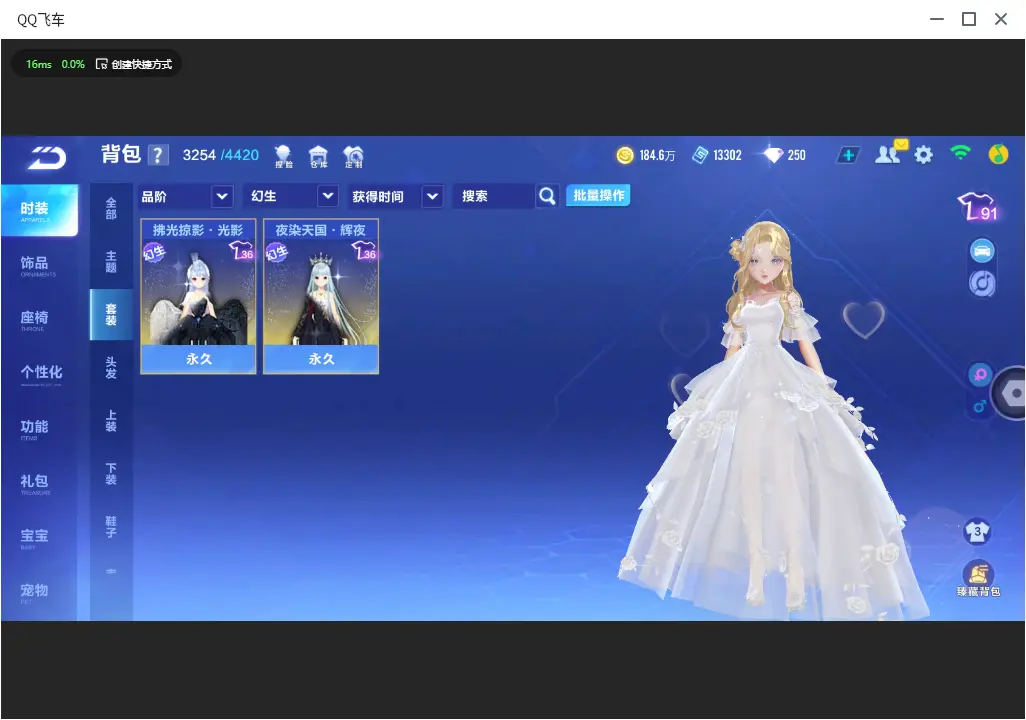
Task: Expand the 获得时间 sort dropdown arrow
Action: point(433,196)
